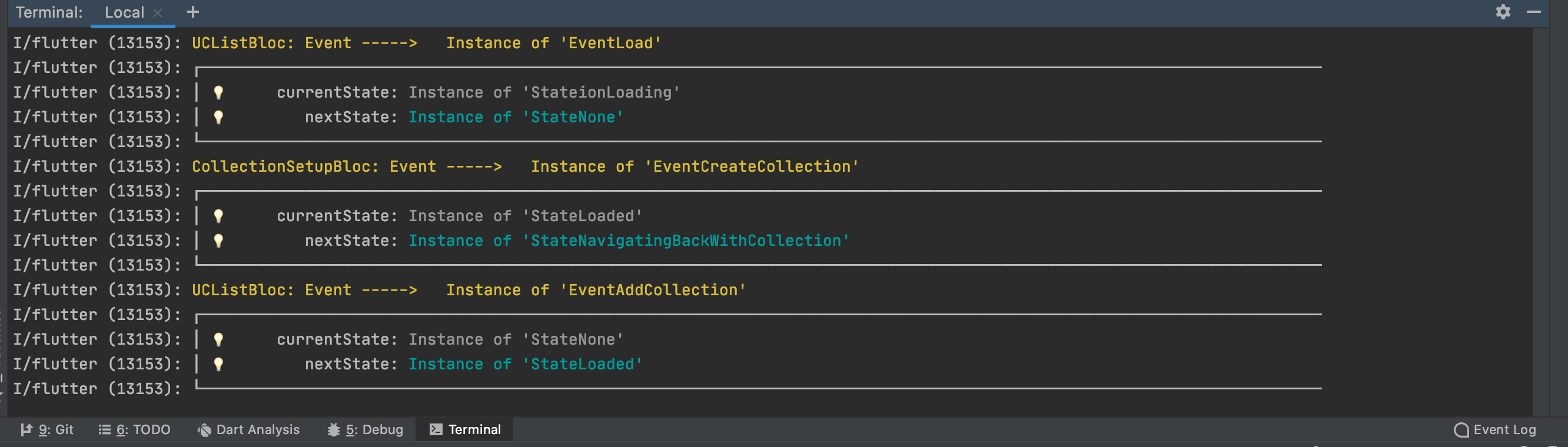Viewport: 1568px width, 447px height.
Task: Click the 'EventCreateCollection' log line
Action: pos(752,166)
